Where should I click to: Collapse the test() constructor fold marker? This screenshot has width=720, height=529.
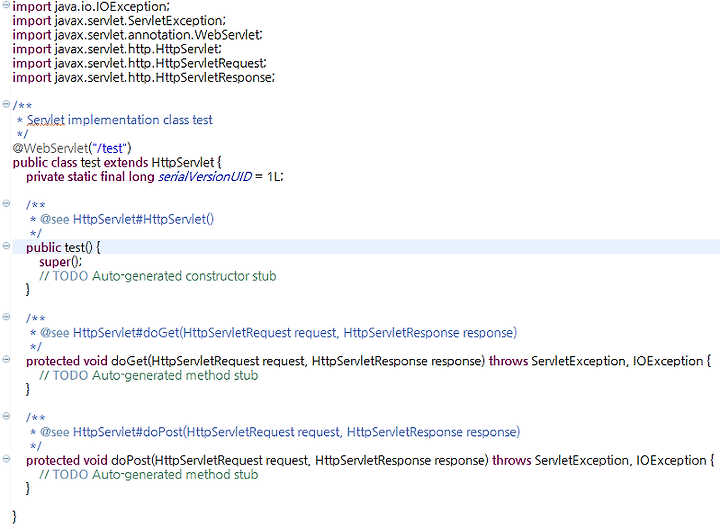coord(6,246)
